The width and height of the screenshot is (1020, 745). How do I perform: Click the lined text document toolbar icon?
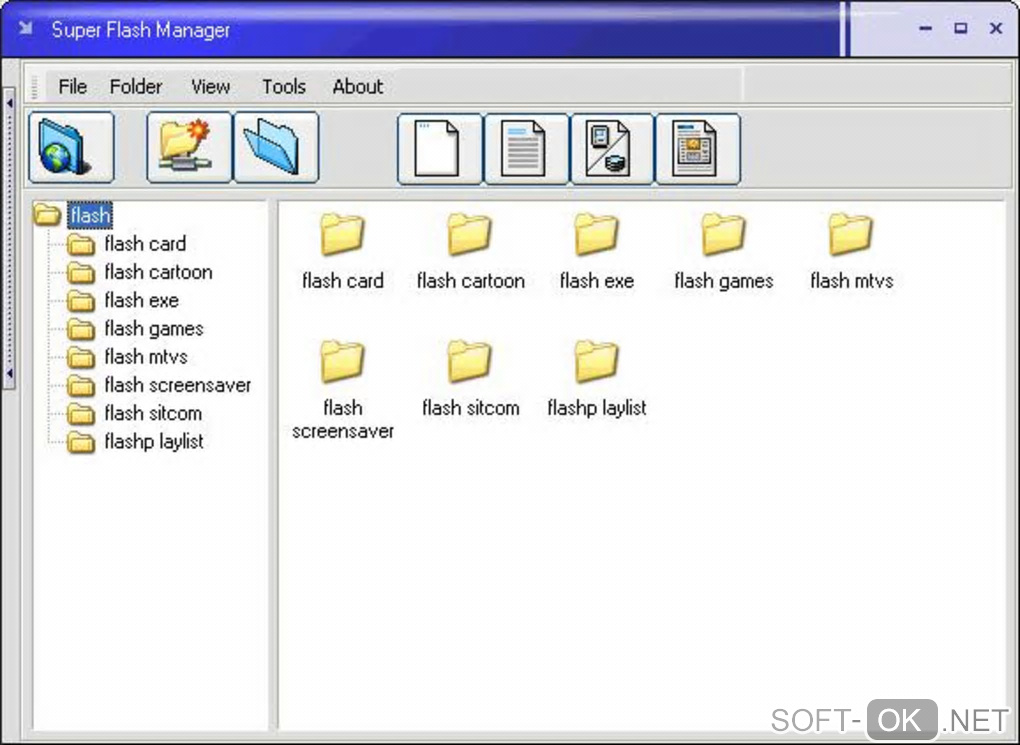[526, 149]
